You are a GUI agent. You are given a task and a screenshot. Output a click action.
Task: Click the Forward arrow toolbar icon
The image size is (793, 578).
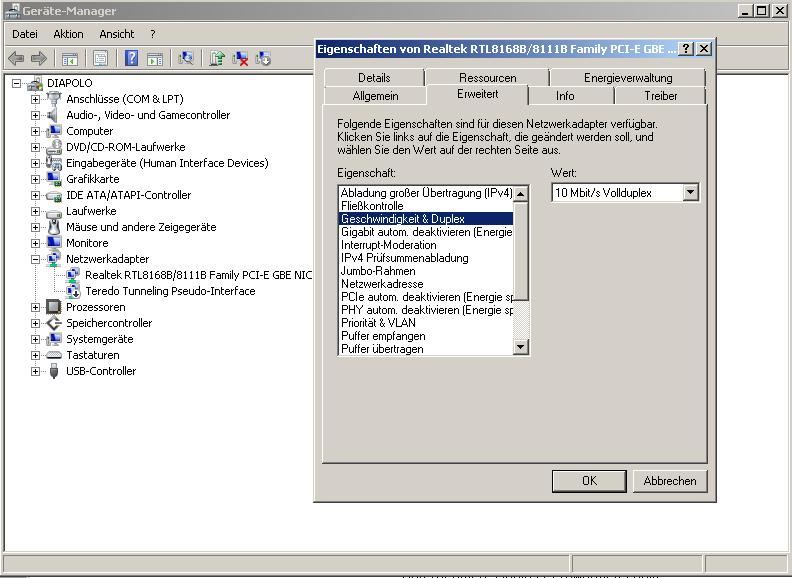coord(38,59)
